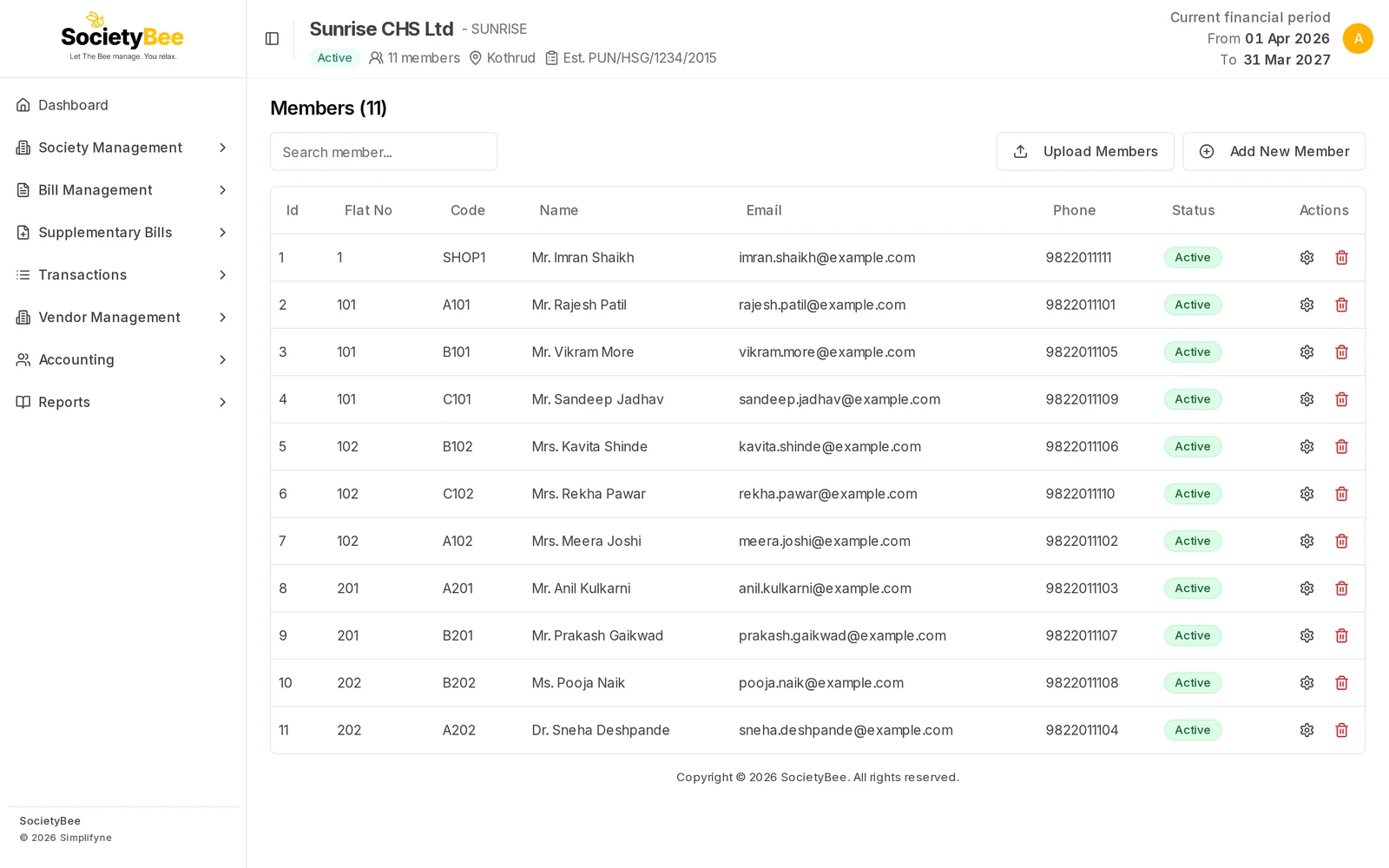Open settings for Mr. Sandeep Jadhav
The image size is (1389, 868).
pyautogui.click(x=1307, y=399)
